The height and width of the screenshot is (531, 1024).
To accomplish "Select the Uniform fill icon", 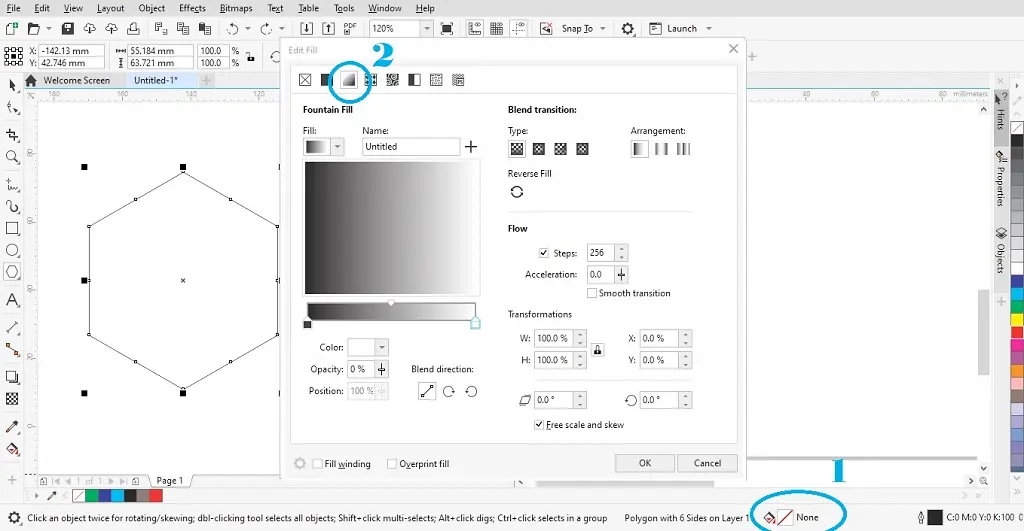I will 327,80.
